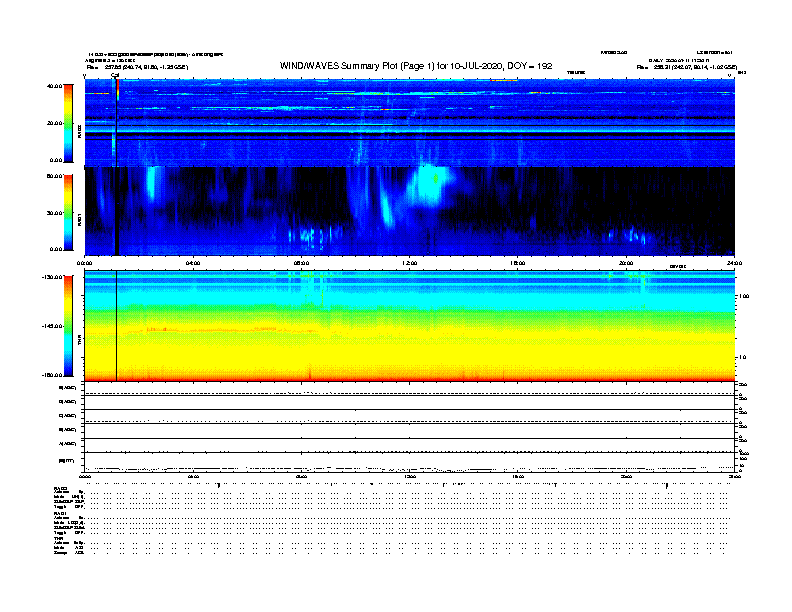This screenshot has height=612, width=792.
Task: Click the 100 tick on TNR right axis
Action: pyautogui.click(x=744, y=296)
